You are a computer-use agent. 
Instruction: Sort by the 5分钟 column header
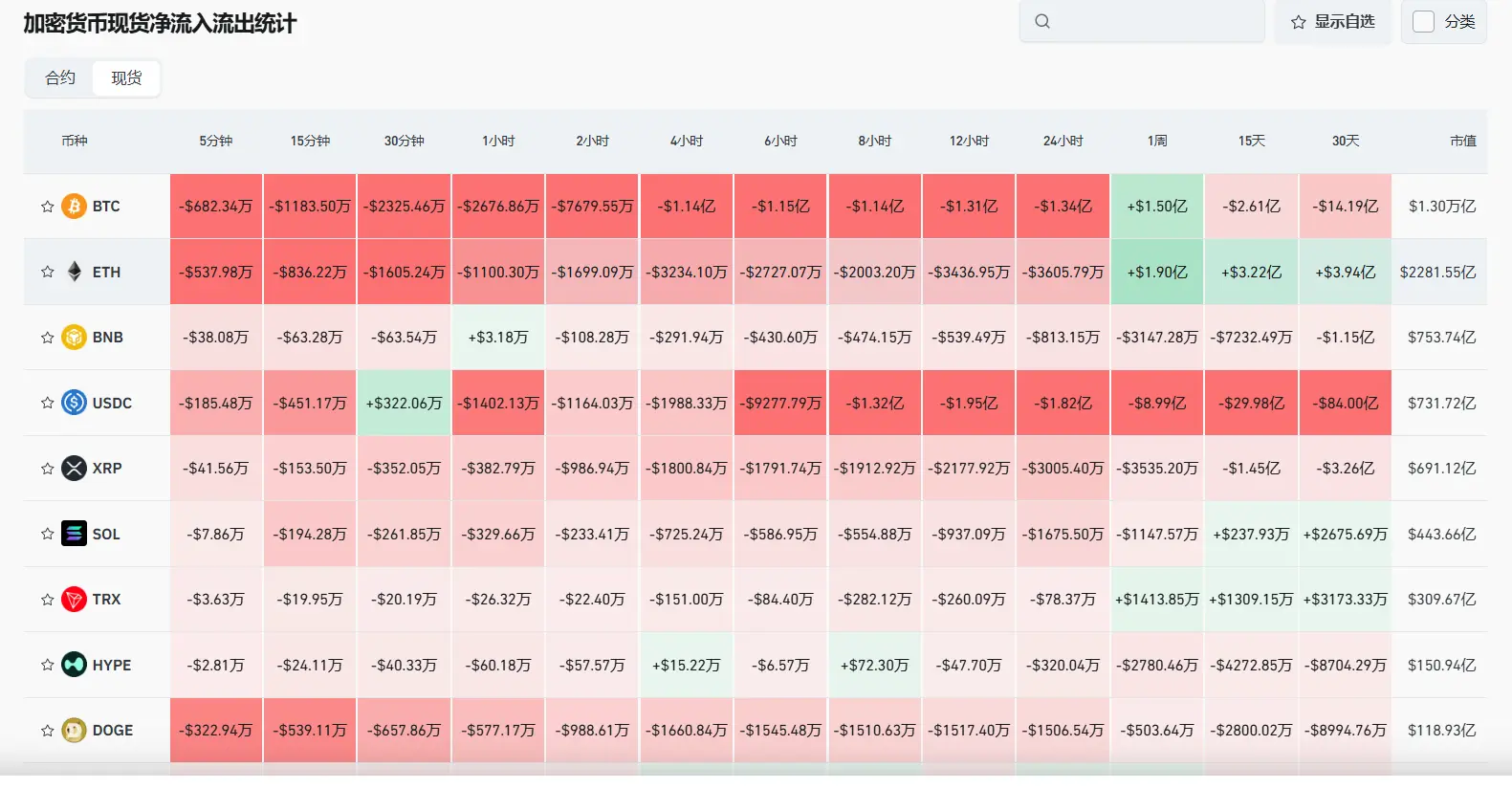click(x=215, y=141)
